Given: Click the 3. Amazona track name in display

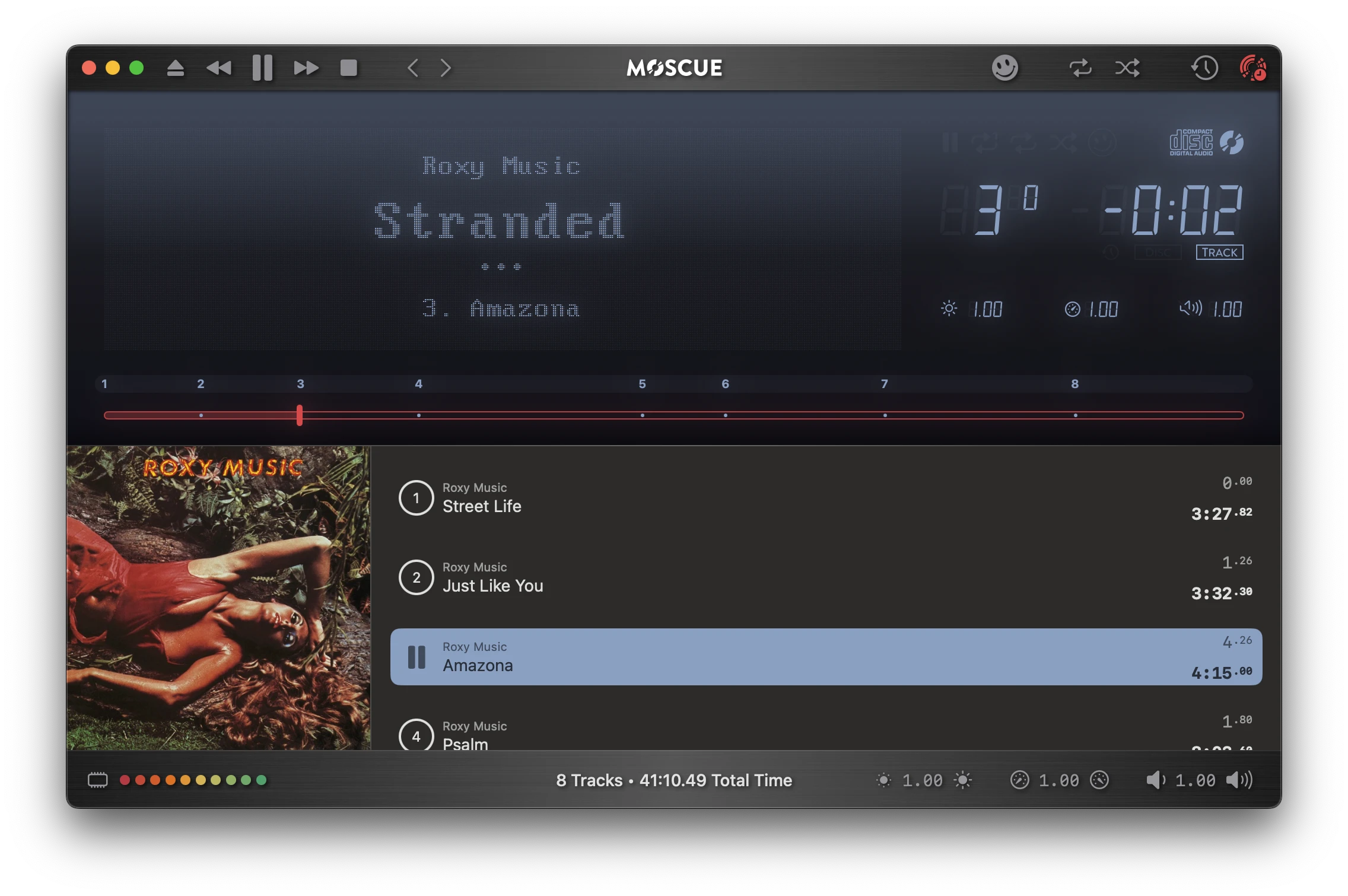Looking at the screenshot, I should [x=501, y=309].
